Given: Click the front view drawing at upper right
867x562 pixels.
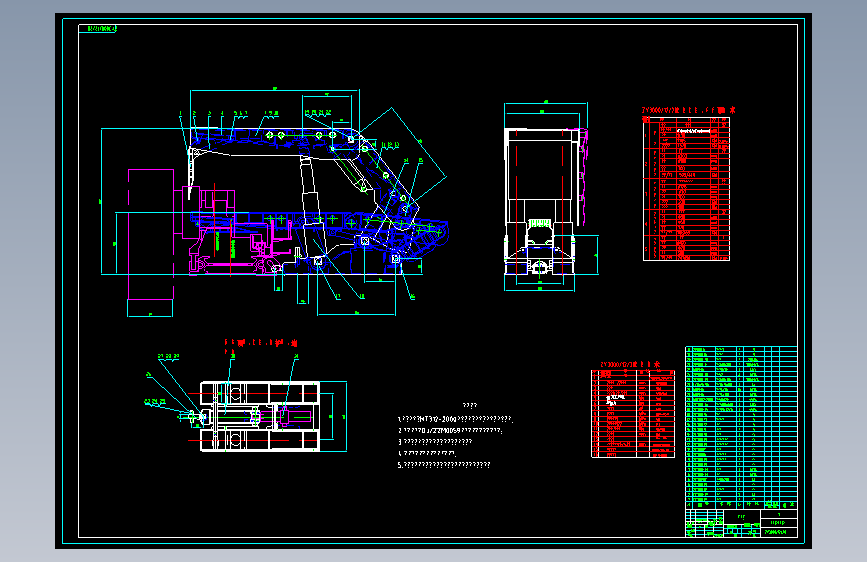Looking at the screenshot, I should [x=551, y=196].
